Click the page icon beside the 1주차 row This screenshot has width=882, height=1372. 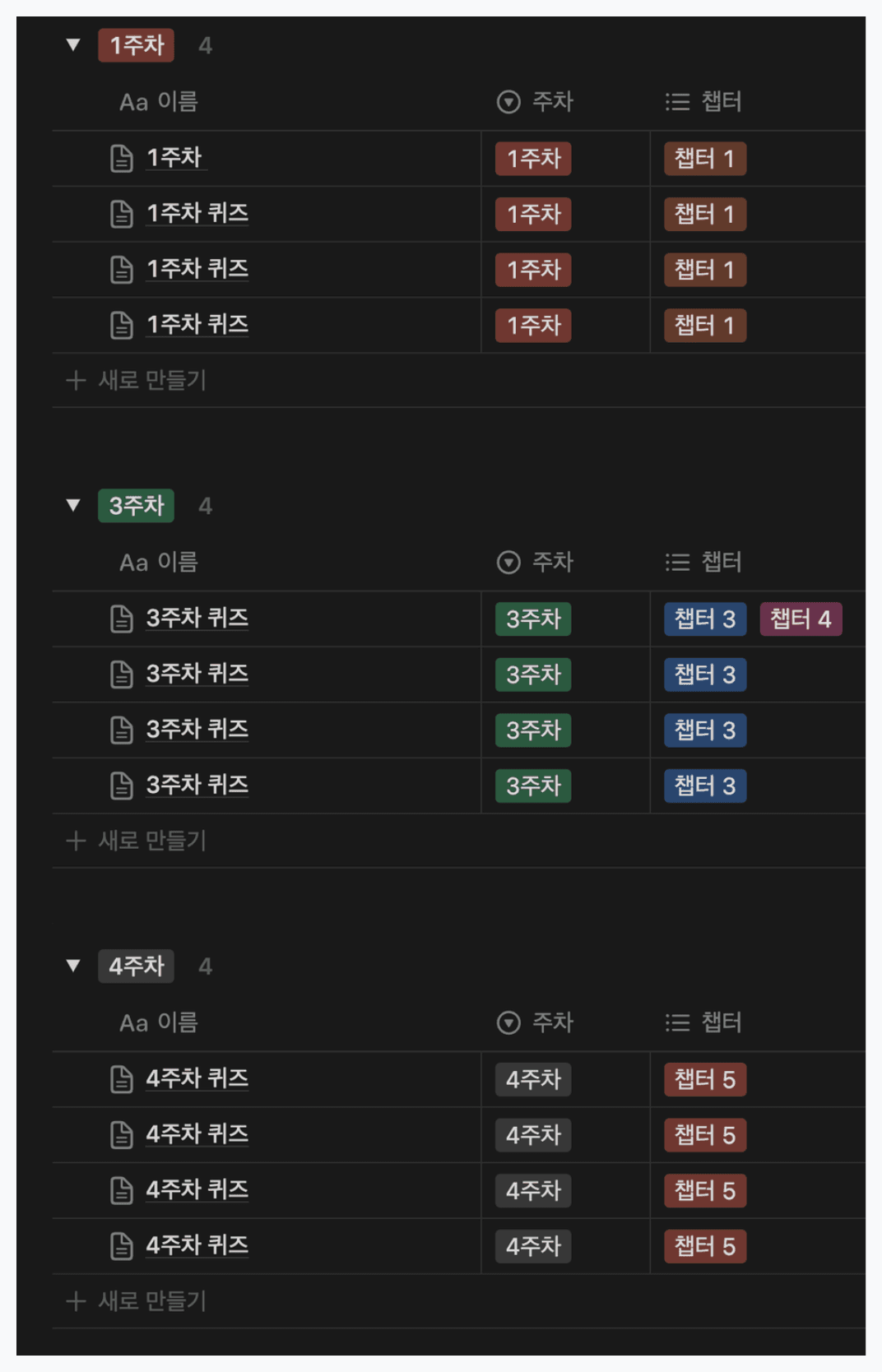coord(122,159)
